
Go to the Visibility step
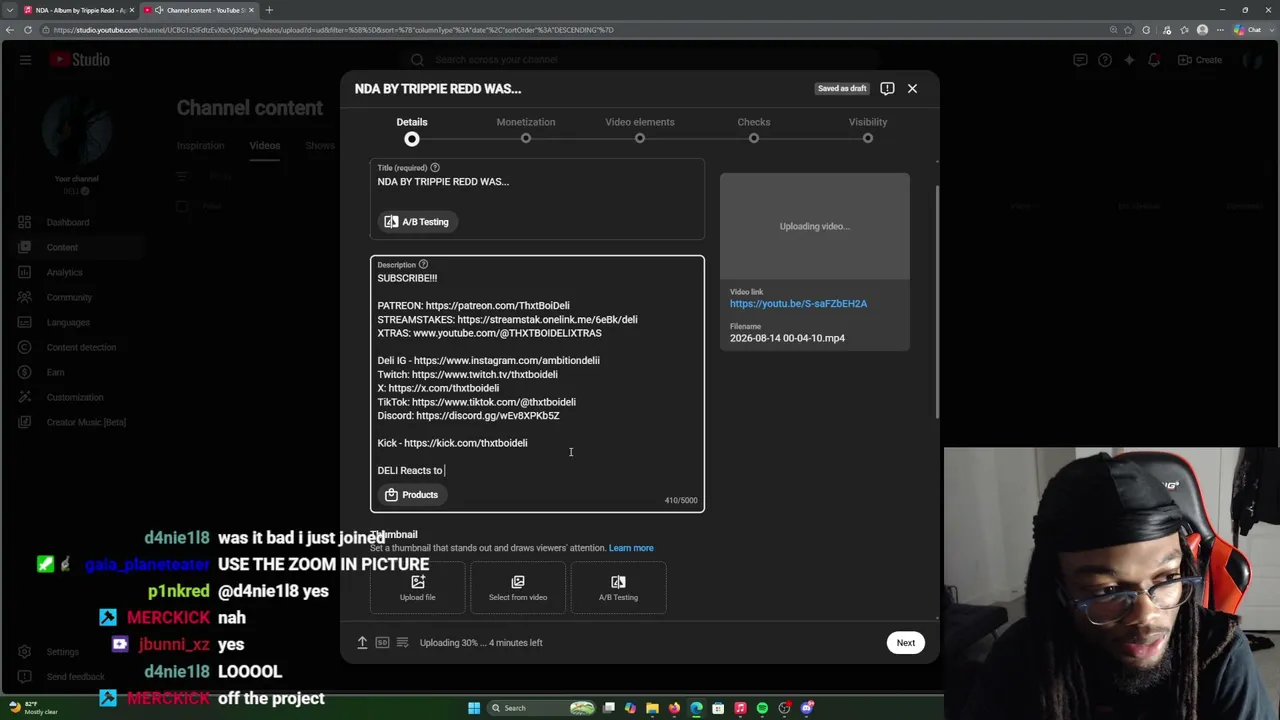coord(868,129)
